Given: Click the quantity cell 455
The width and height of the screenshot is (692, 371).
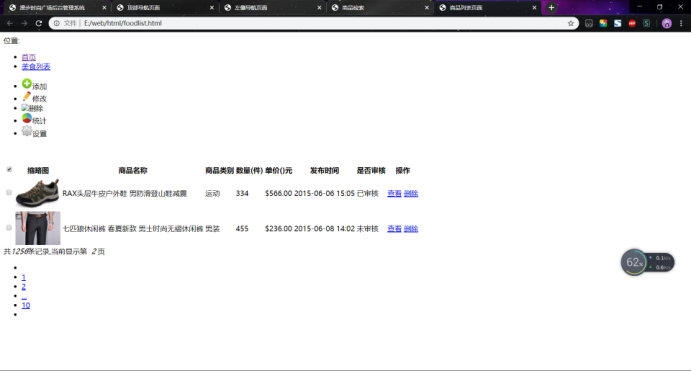Looking at the screenshot, I should pyautogui.click(x=242, y=229).
